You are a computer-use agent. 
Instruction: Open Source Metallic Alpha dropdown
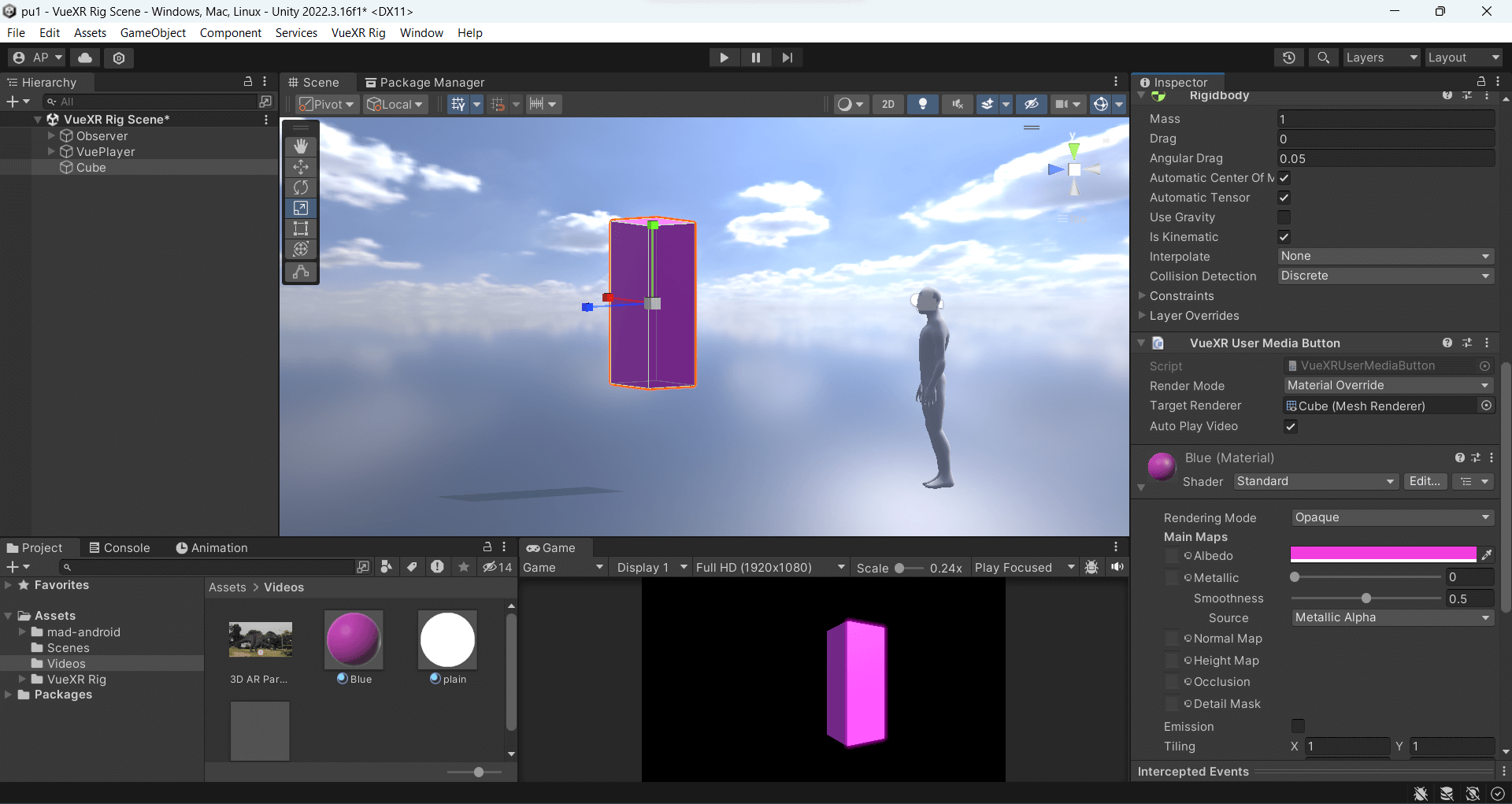tap(1392, 617)
